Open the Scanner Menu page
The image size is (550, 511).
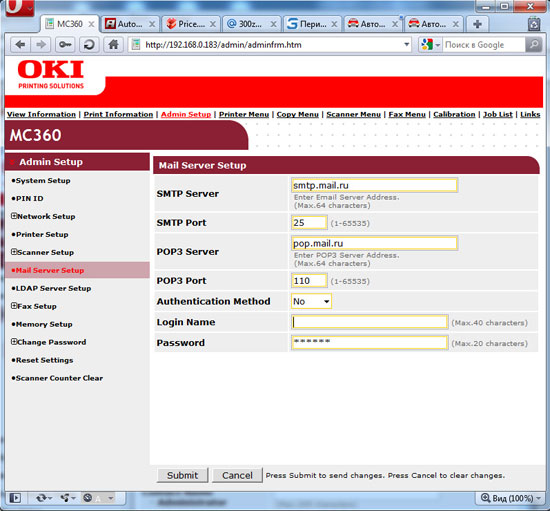pyautogui.click(x=353, y=114)
